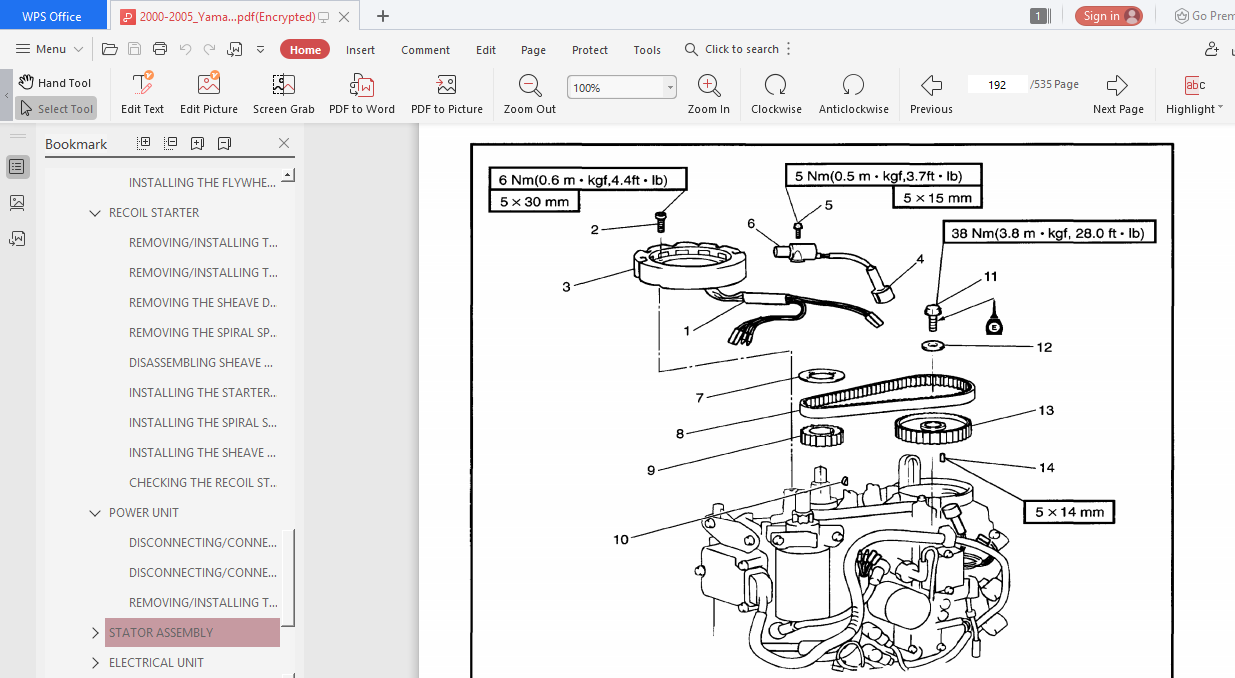Open the third left-sidebar panel icon

coord(17,239)
